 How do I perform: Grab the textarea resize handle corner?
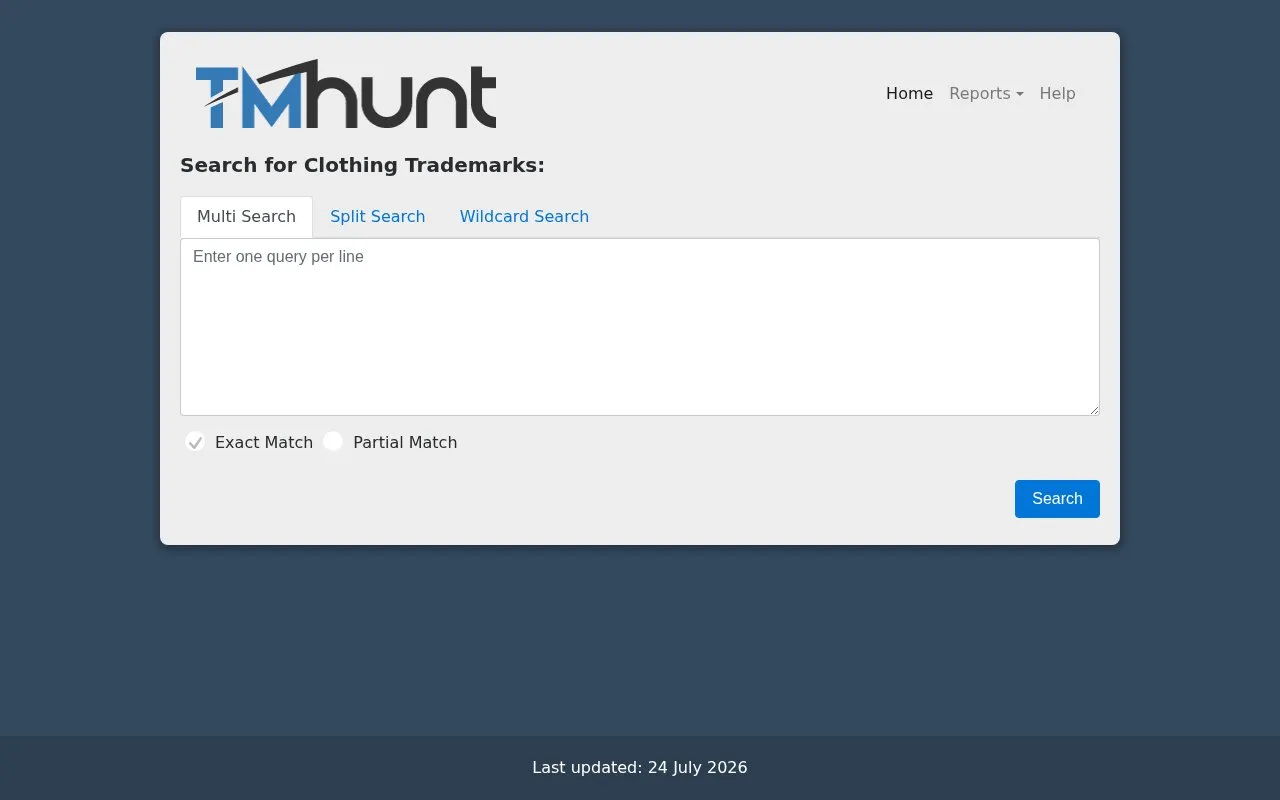[1093, 409]
